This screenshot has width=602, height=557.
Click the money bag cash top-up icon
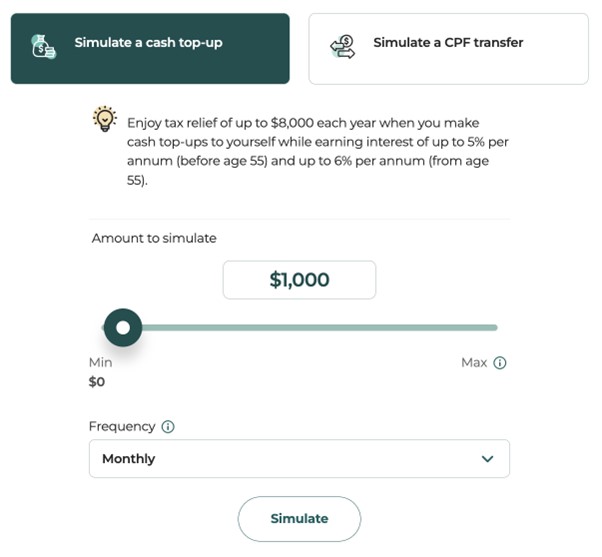43,46
